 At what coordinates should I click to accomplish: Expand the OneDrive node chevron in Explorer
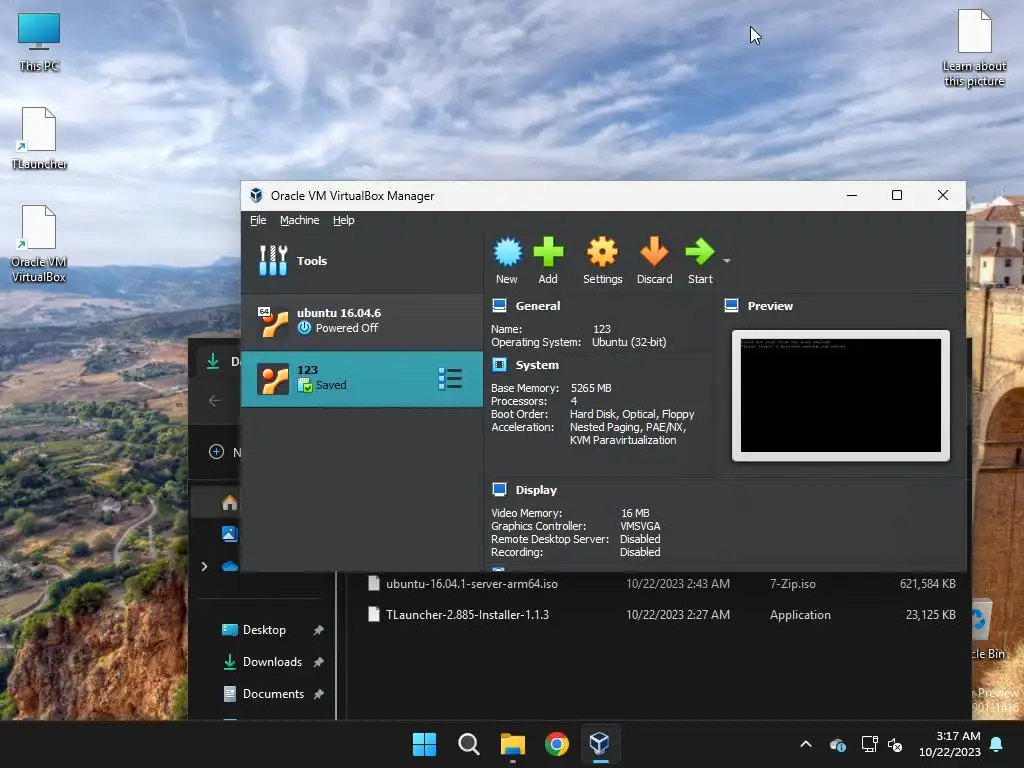tap(204, 566)
